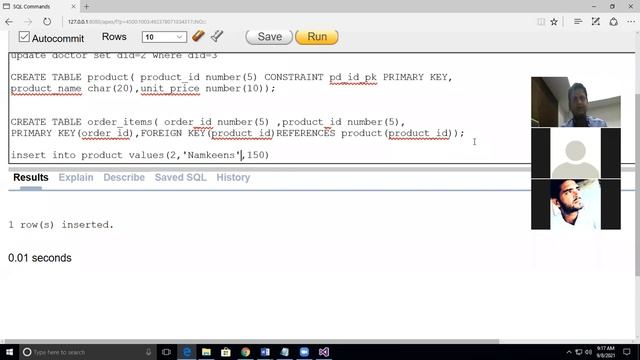Go back in the browser

[x=9, y=22]
